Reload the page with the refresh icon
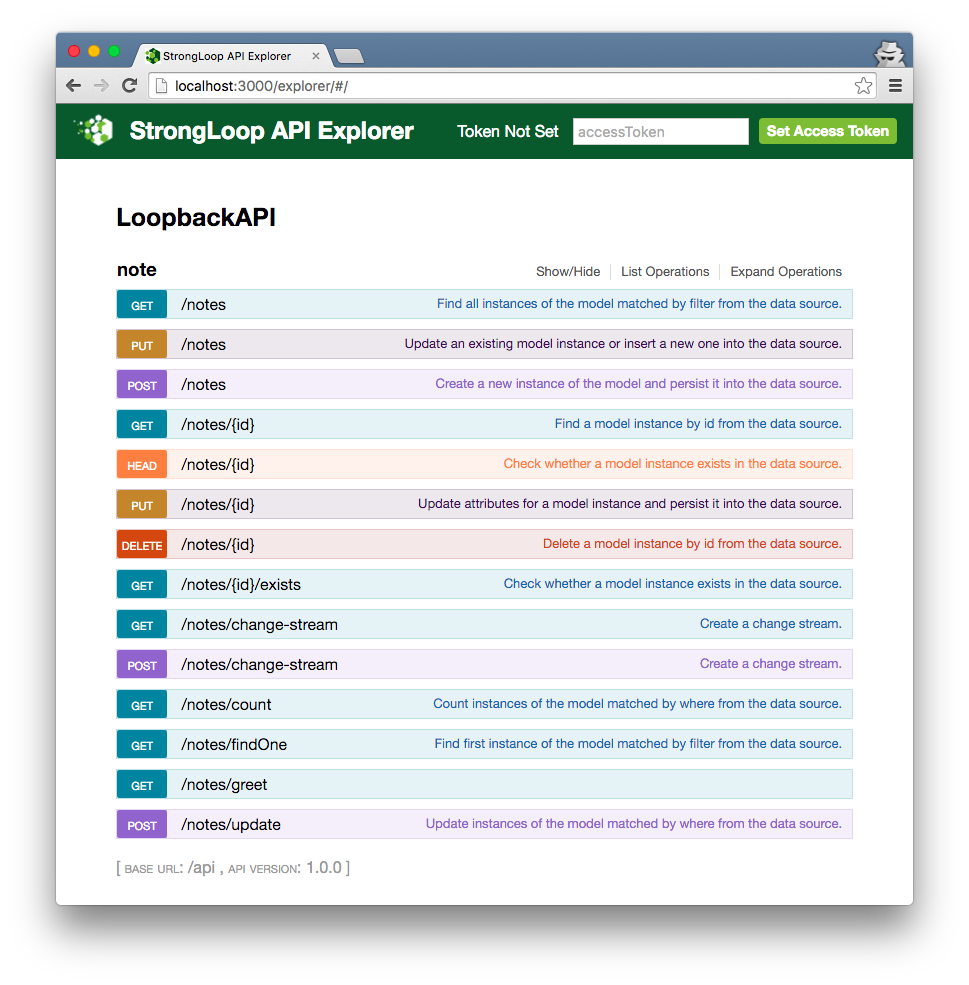Viewport: 969px width, 985px height. (x=129, y=85)
